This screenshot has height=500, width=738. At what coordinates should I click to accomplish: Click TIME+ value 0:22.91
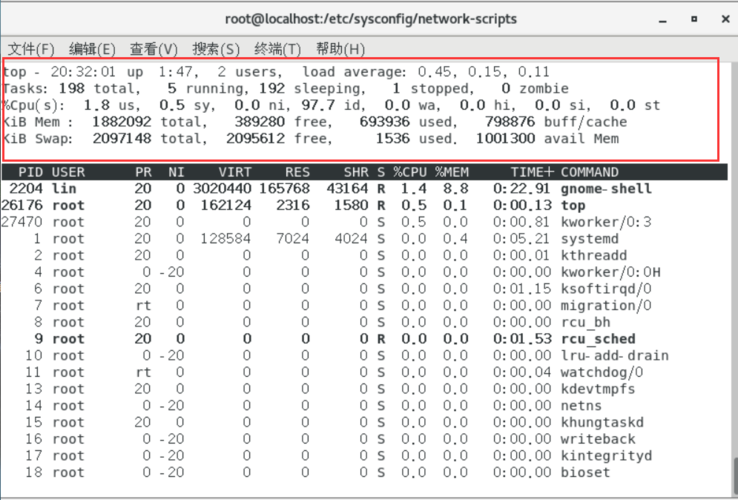pos(521,189)
